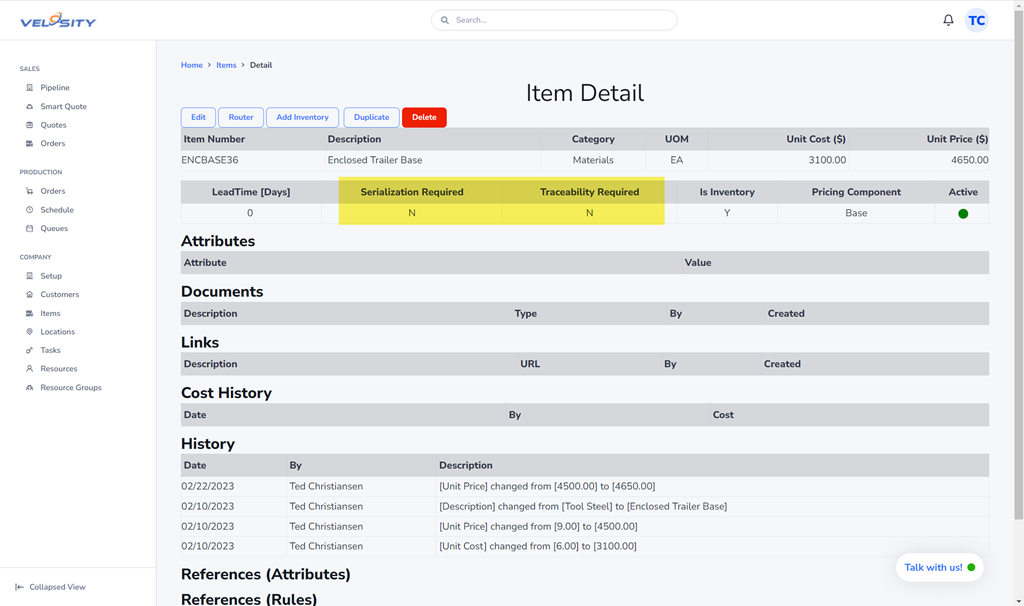Click the Add Inventory button
Viewport: 1024px width, 606px height.
coord(302,117)
